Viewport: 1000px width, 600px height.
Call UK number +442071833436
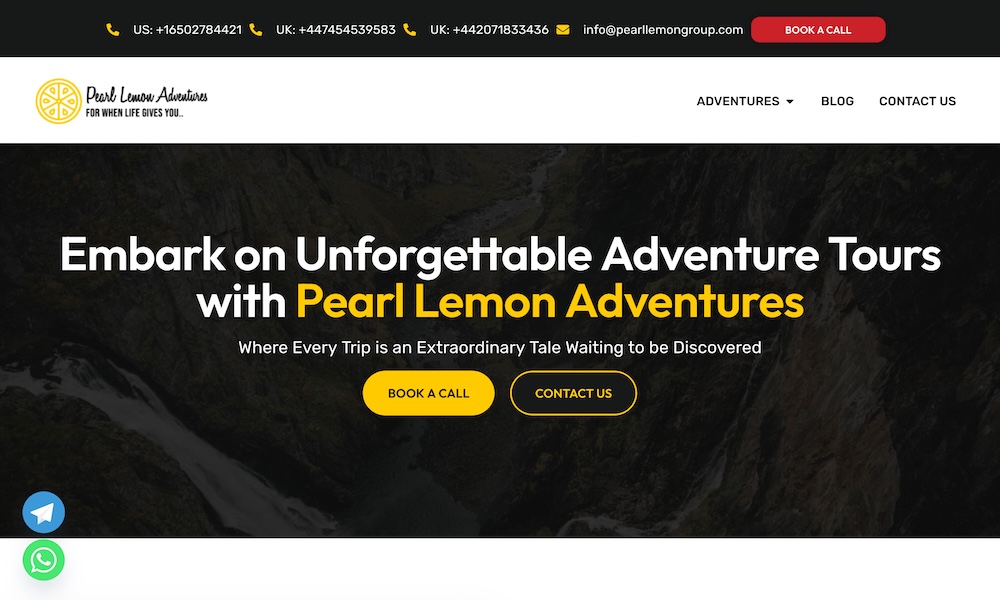(489, 30)
